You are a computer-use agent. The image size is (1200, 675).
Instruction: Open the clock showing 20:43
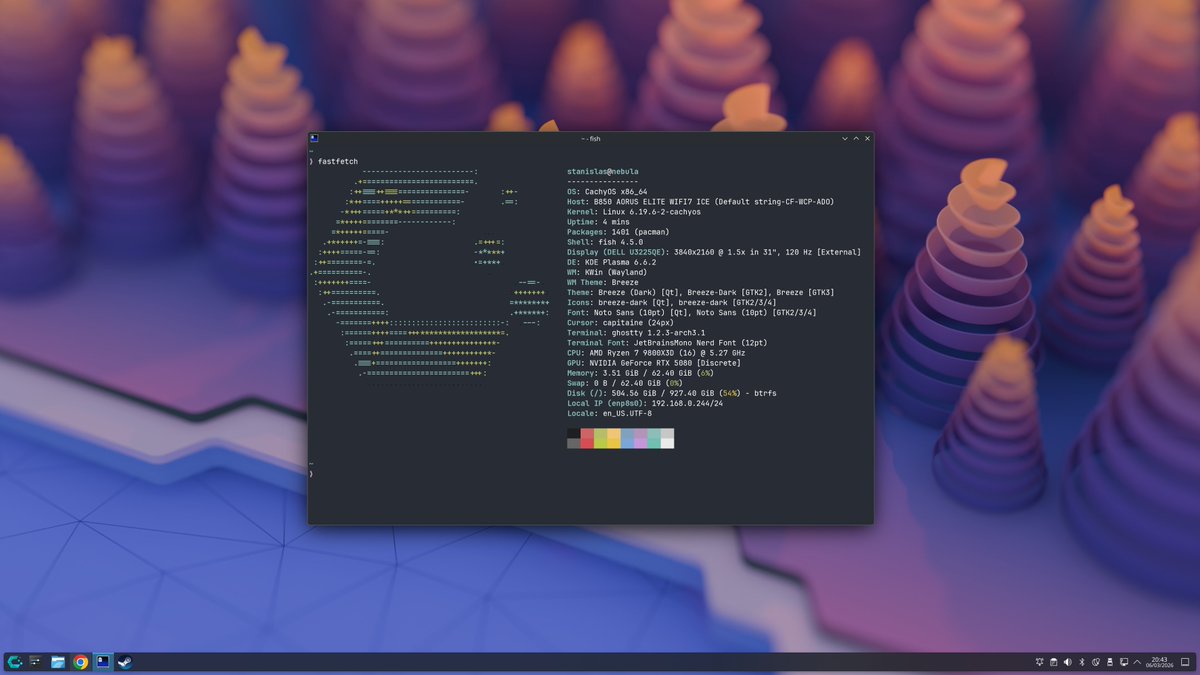tap(1159, 662)
